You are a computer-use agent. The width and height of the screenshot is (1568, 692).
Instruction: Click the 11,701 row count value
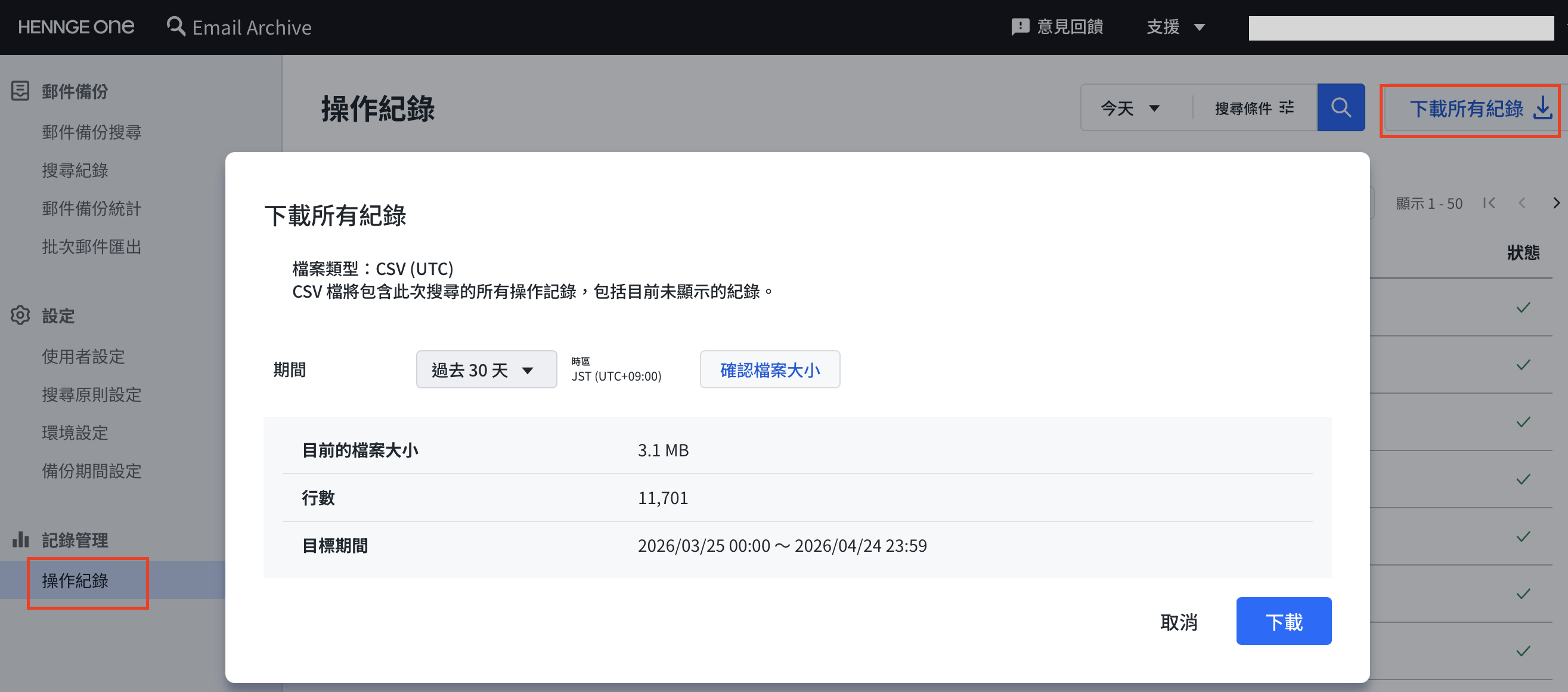[662, 498]
